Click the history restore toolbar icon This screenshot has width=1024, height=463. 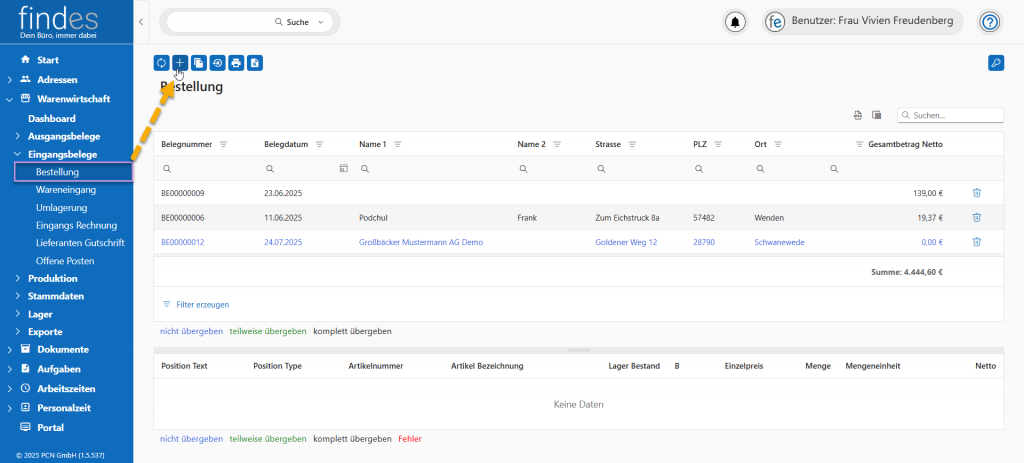[x=217, y=63]
